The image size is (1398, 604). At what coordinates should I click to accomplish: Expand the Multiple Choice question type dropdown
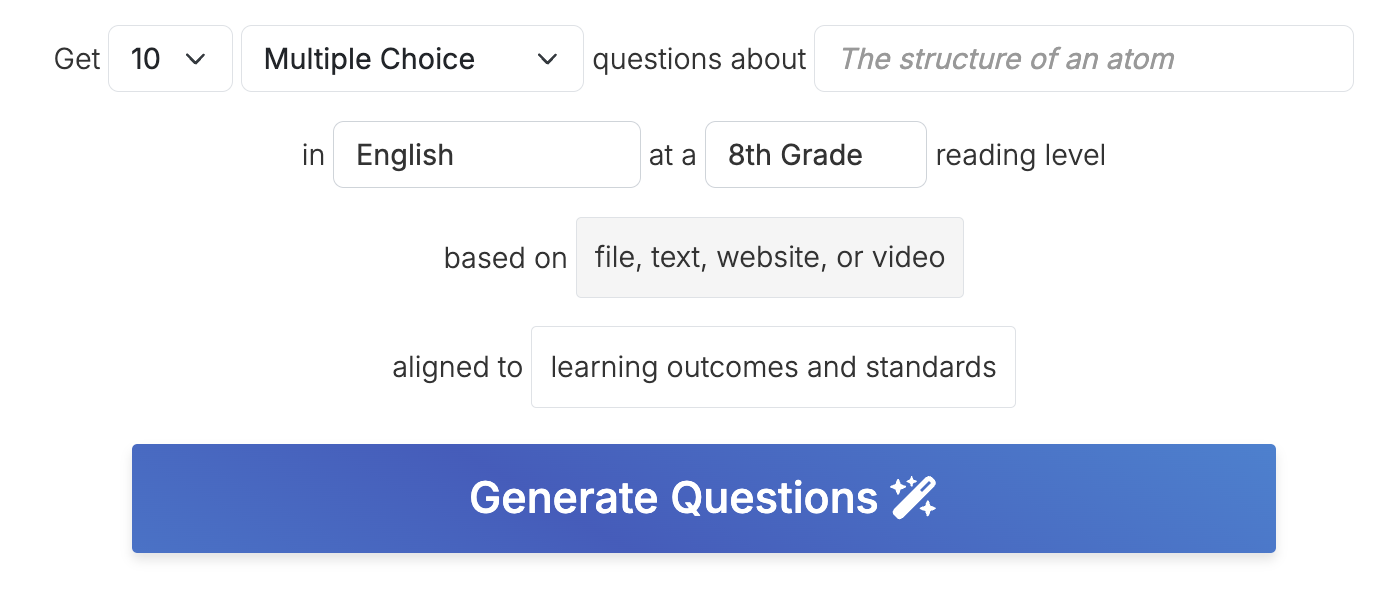pos(412,59)
